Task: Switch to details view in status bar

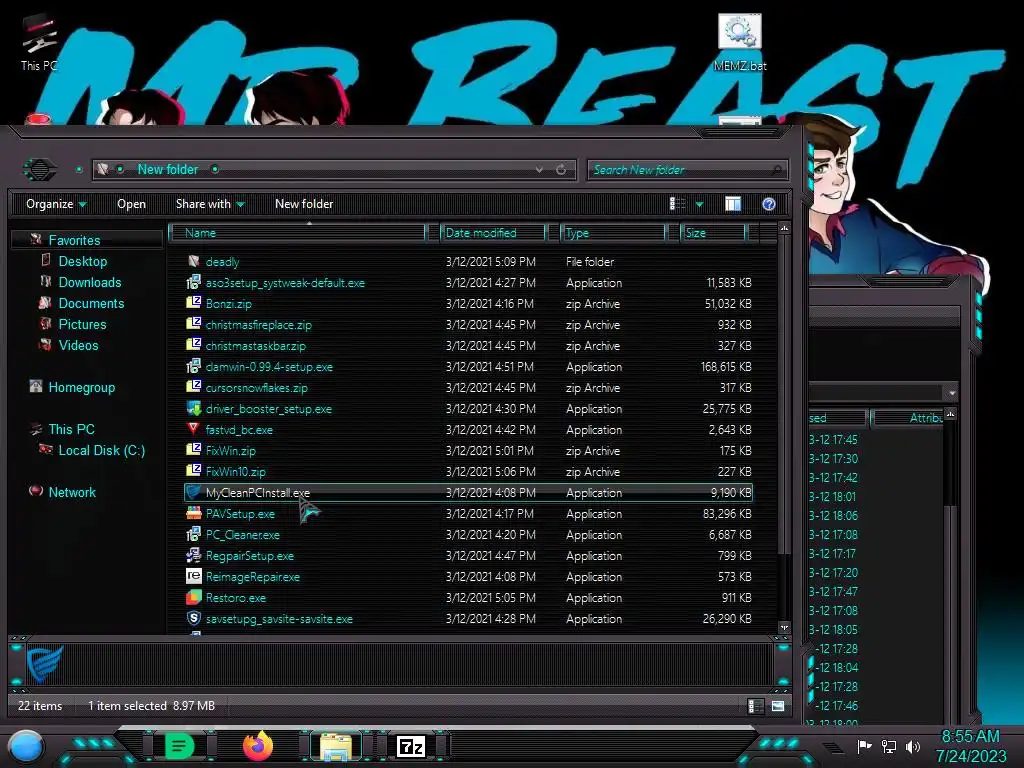Action: pos(755,706)
